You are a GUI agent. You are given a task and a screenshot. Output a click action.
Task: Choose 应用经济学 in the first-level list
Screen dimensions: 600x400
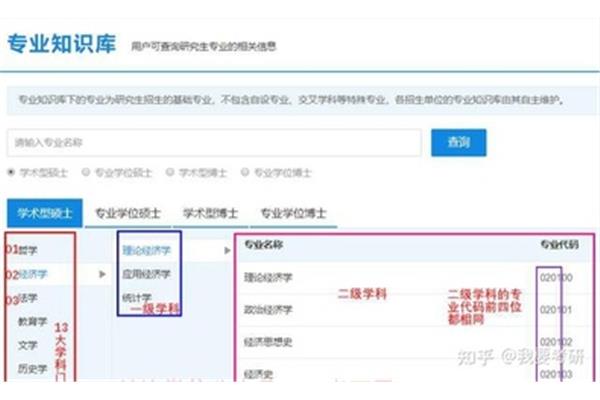click(x=147, y=274)
